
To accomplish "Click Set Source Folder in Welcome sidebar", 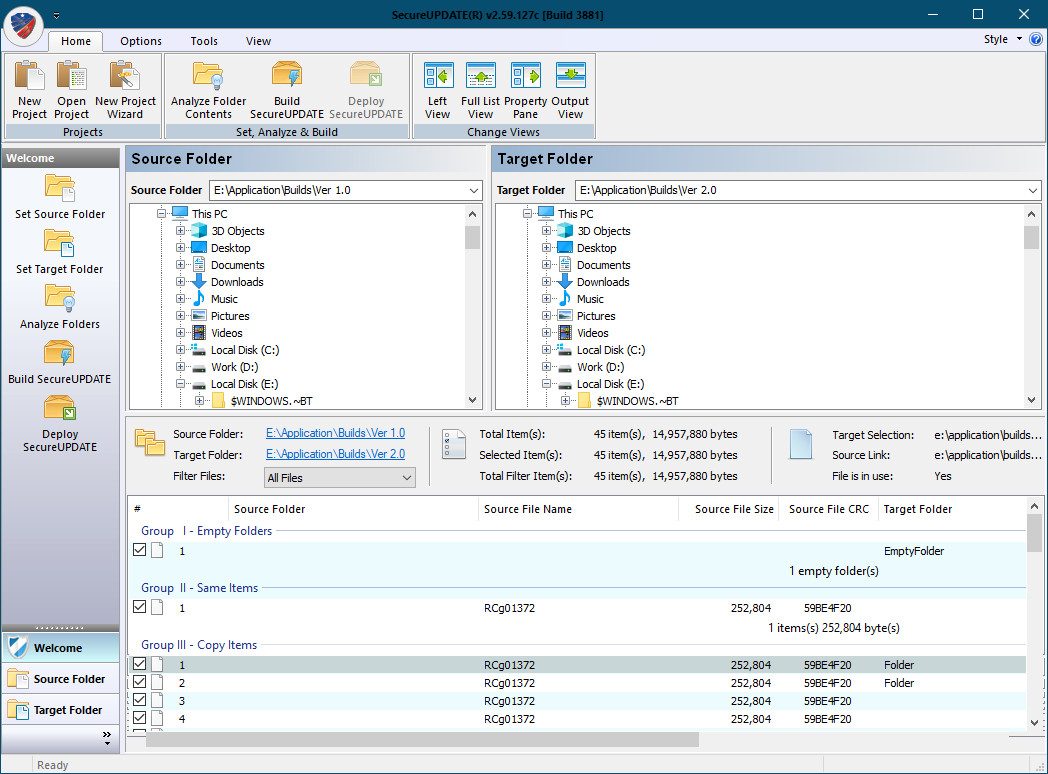I will click(60, 197).
